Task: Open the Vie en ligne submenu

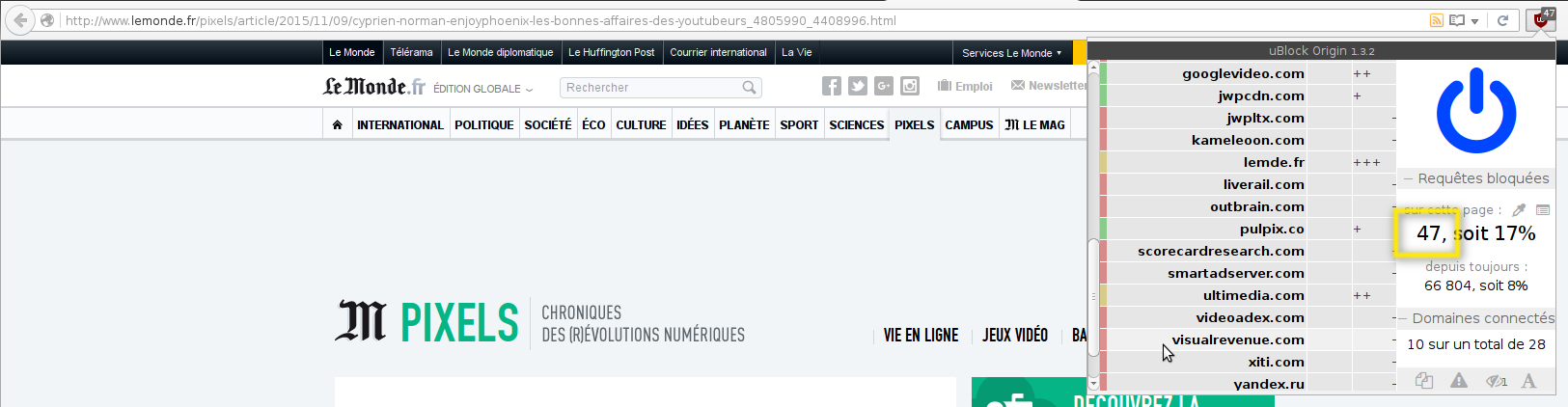Action: (922, 336)
